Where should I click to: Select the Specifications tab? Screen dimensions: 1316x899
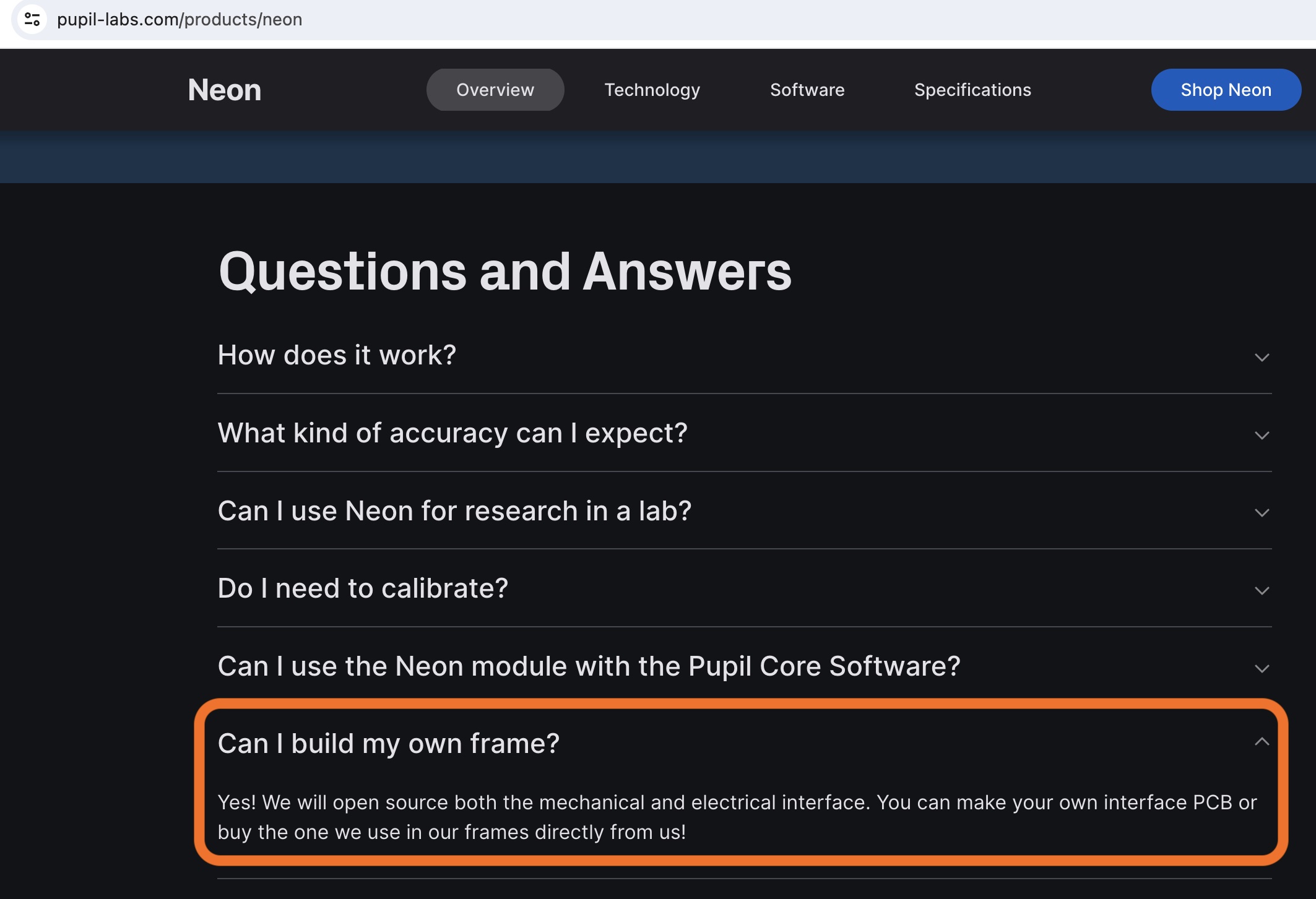pyautogui.click(x=972, y=90)
